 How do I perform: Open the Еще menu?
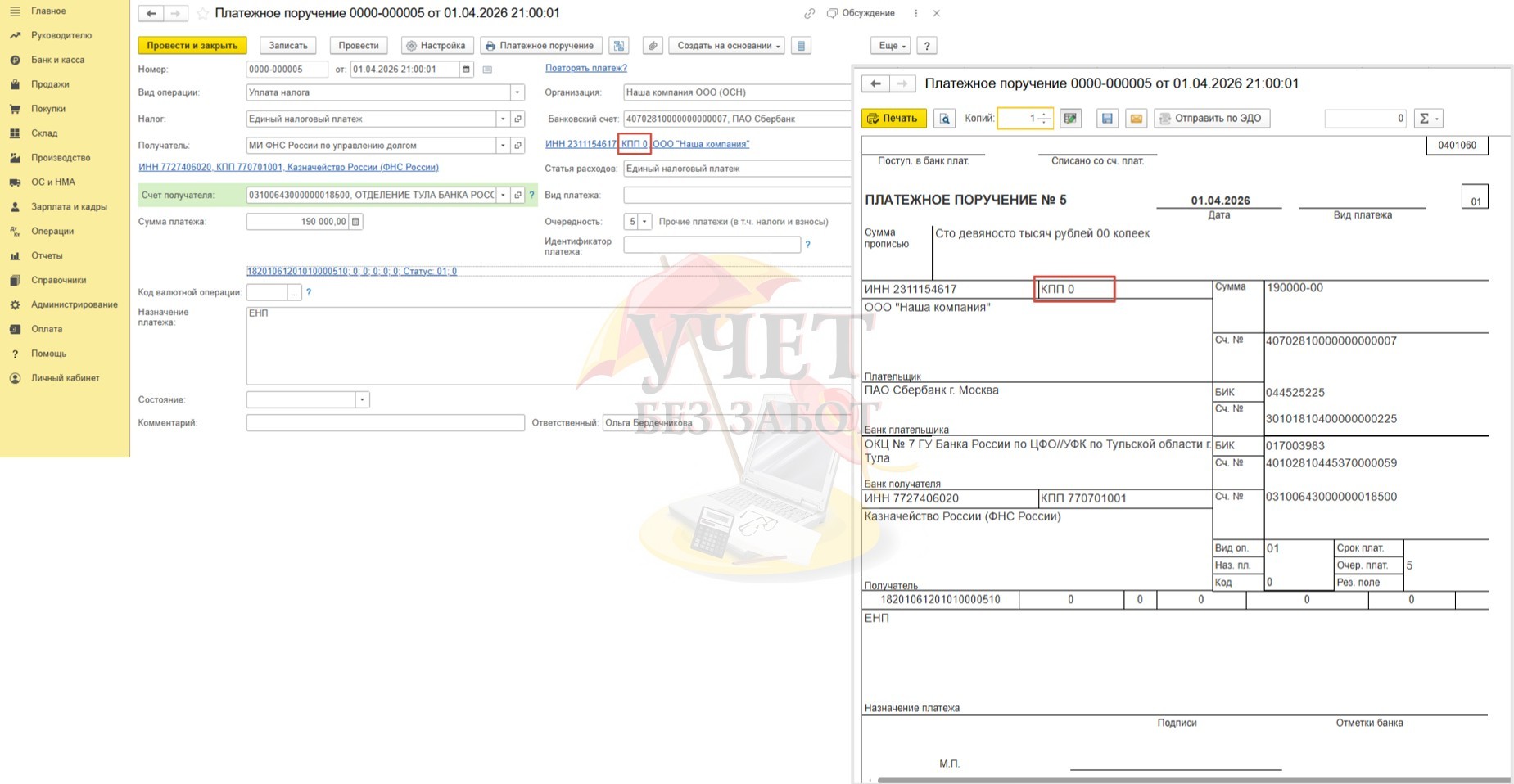click(892, 46)
